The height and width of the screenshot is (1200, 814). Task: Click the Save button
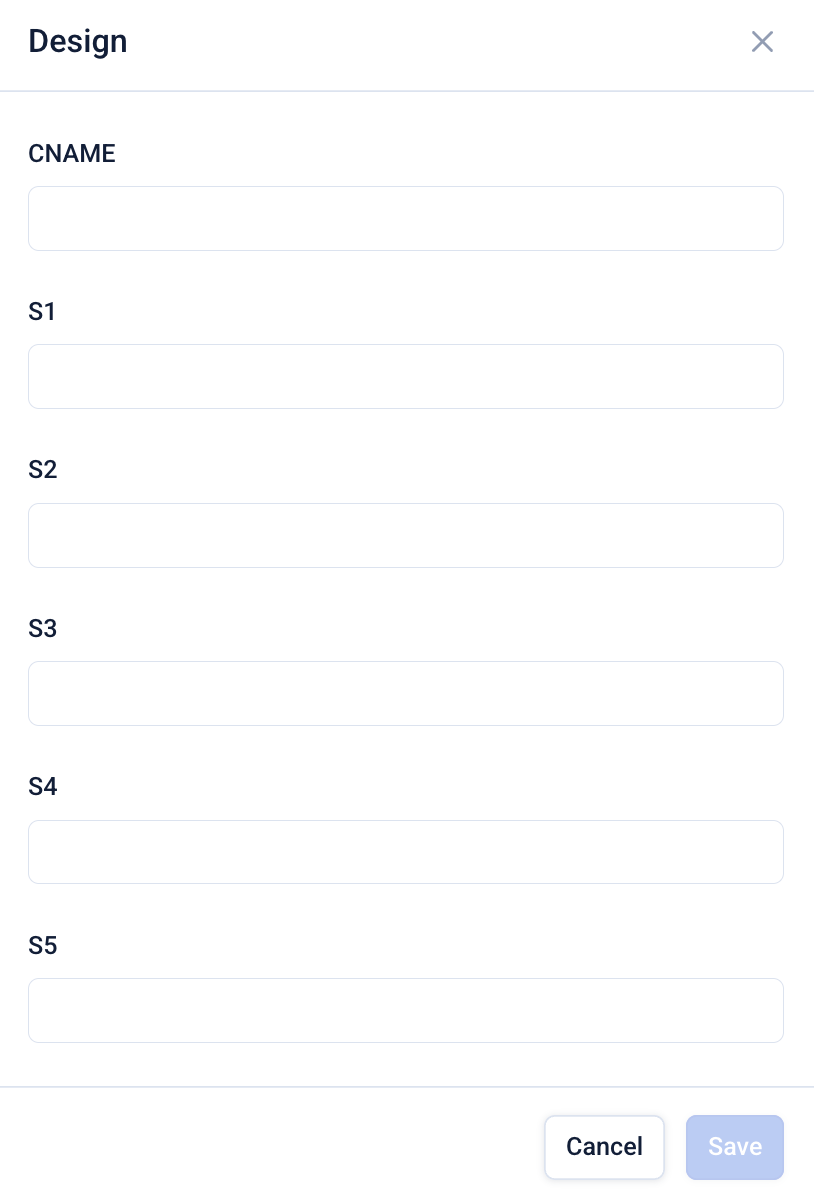[x=734, y=1147]
